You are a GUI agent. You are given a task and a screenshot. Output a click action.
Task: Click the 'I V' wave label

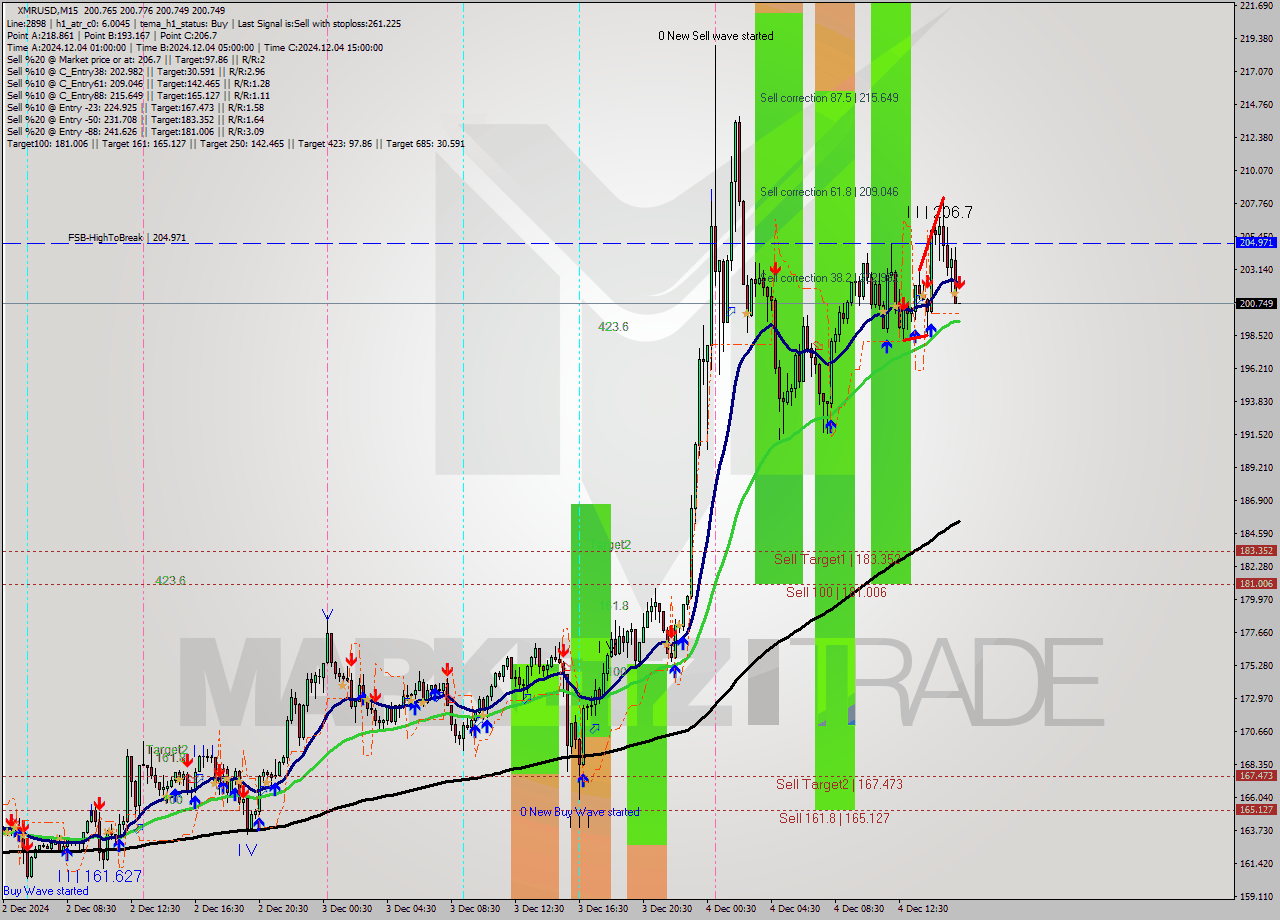tap(247, 850)
